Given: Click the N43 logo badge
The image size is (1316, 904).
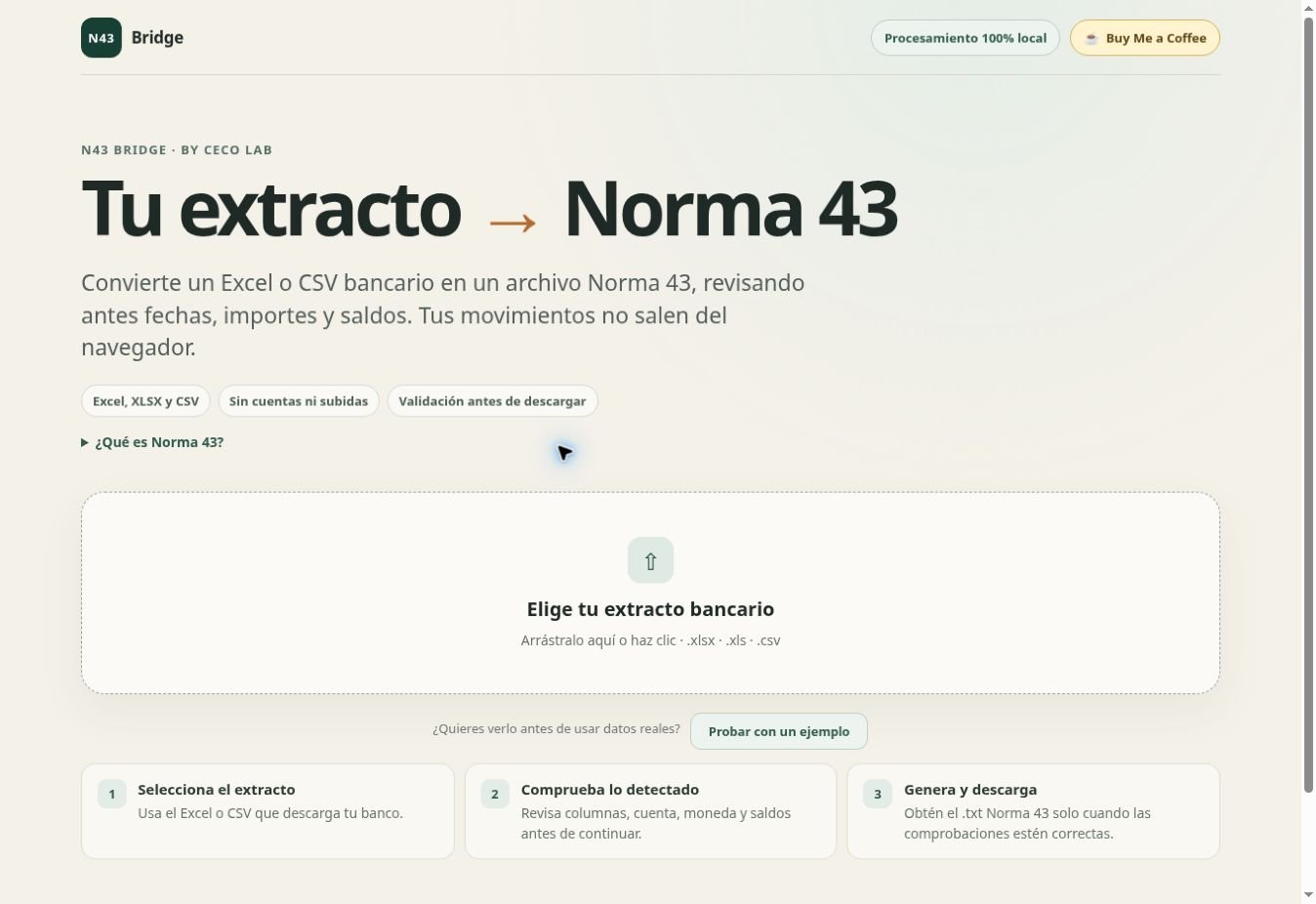Looking at the screenshot, I should 102,38.
